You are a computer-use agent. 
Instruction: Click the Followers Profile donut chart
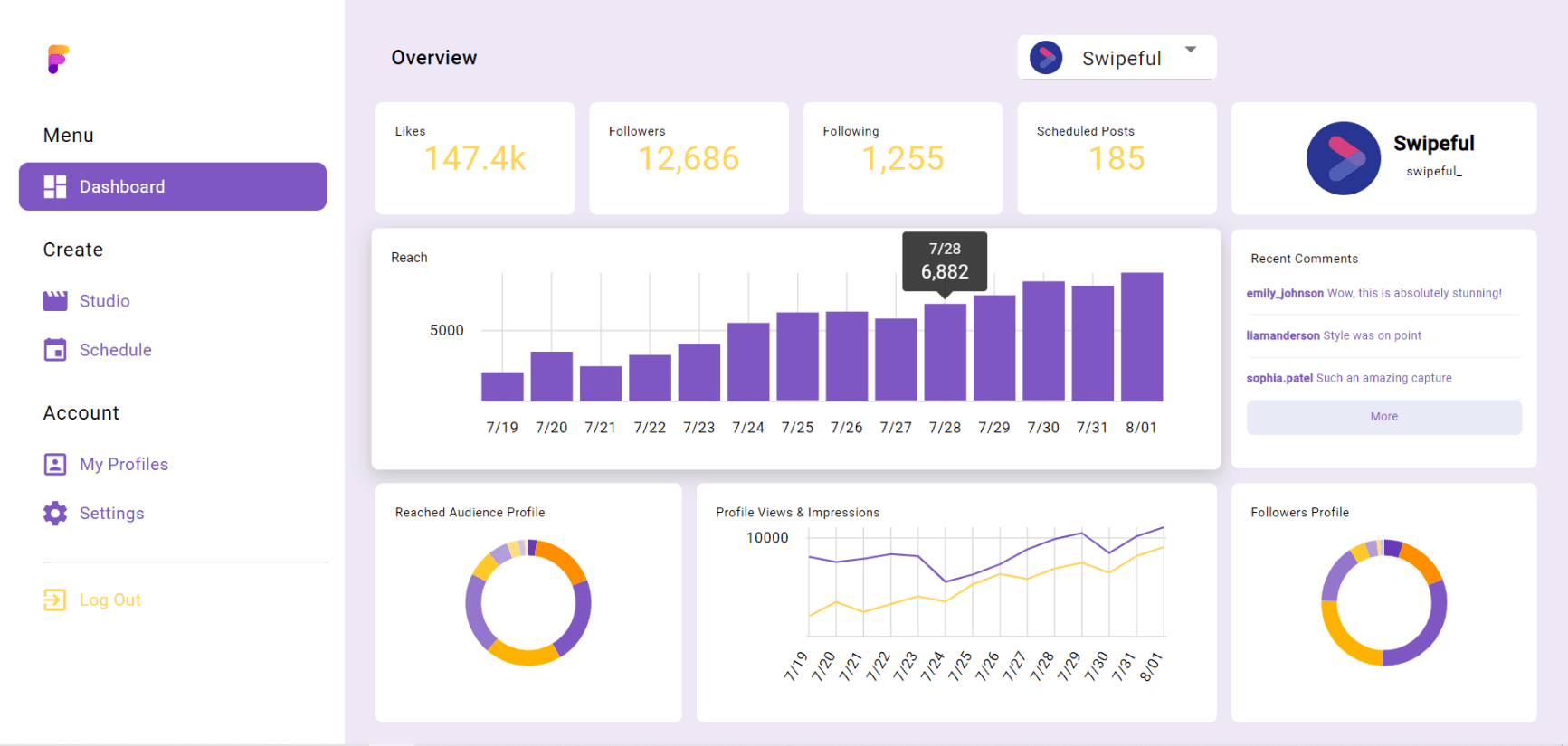coord(1384,602)
